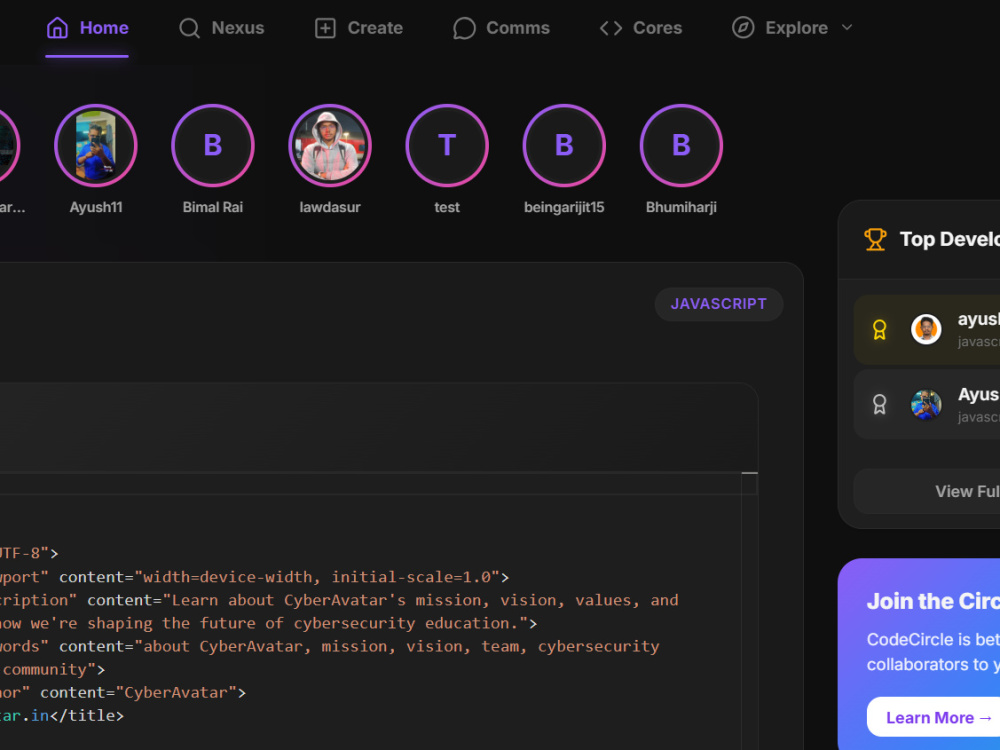Click code line containing width=device-width
The width and height of the screenshot is (1000, 750).
point(255,577)
